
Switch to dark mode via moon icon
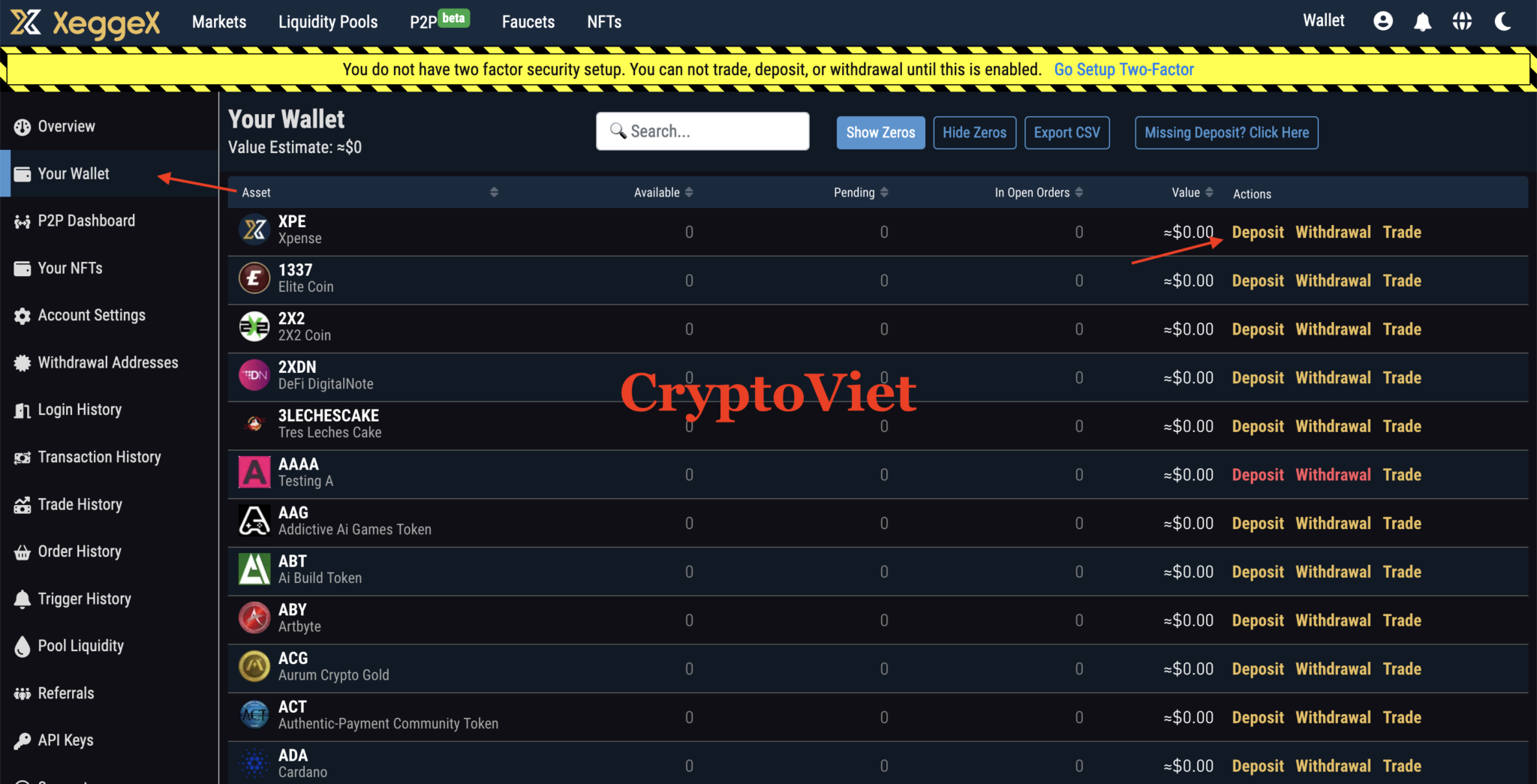pyautogui.click(x=1503, y=23)
